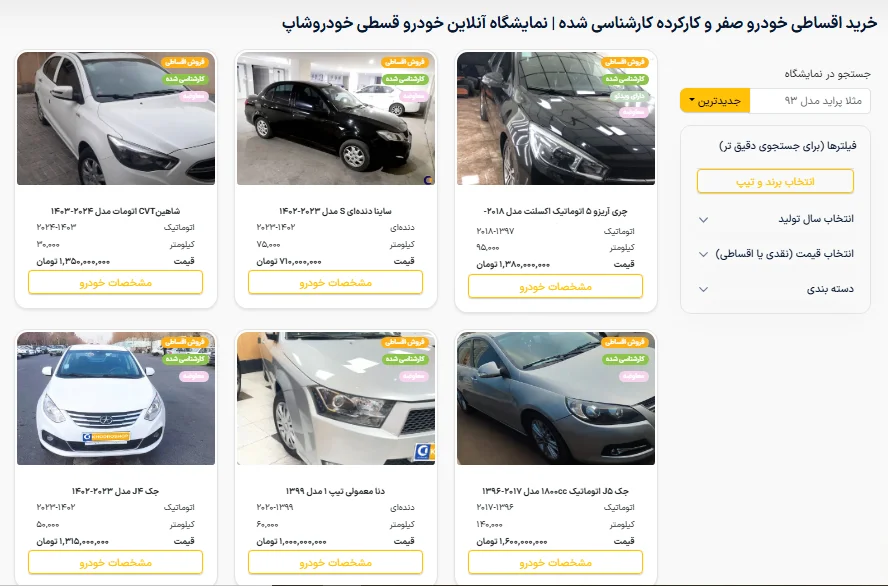Click the black Saina car photo

(x=336, y=118)
